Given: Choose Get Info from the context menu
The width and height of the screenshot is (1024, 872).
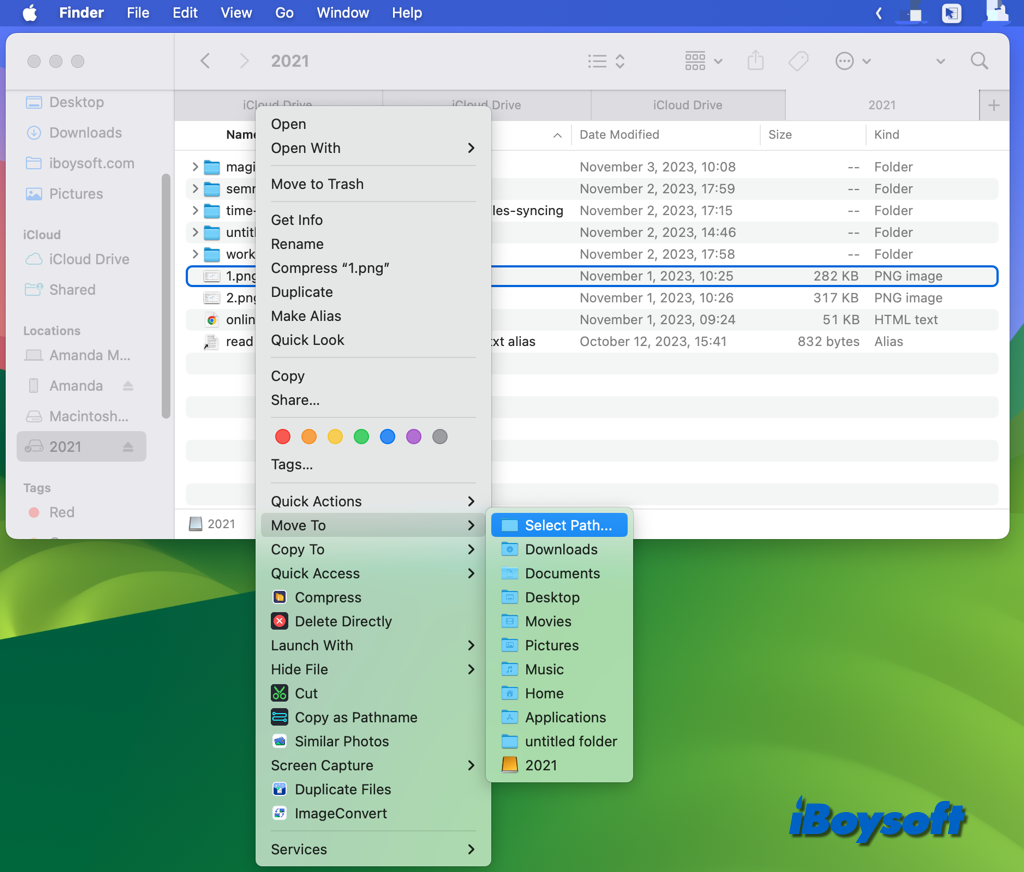Looking at the screenshot, I should (x=295, y=219).
